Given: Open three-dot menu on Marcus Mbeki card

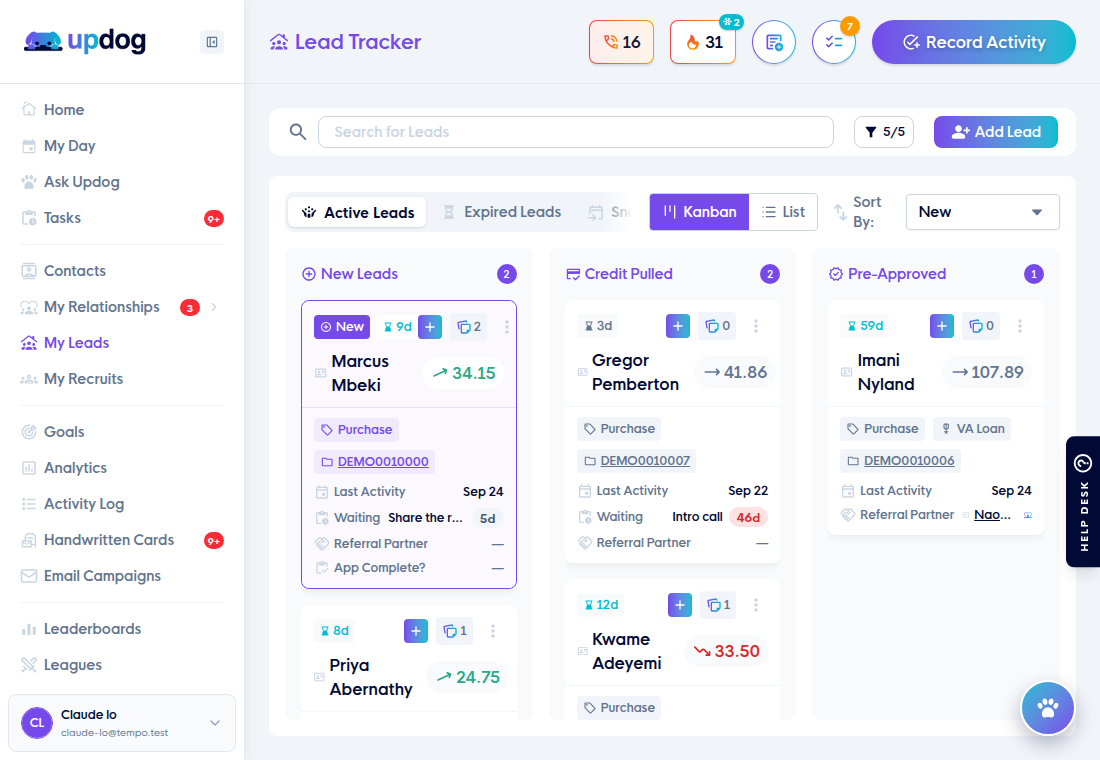Looking at the screenshot, I should [507, 326].
